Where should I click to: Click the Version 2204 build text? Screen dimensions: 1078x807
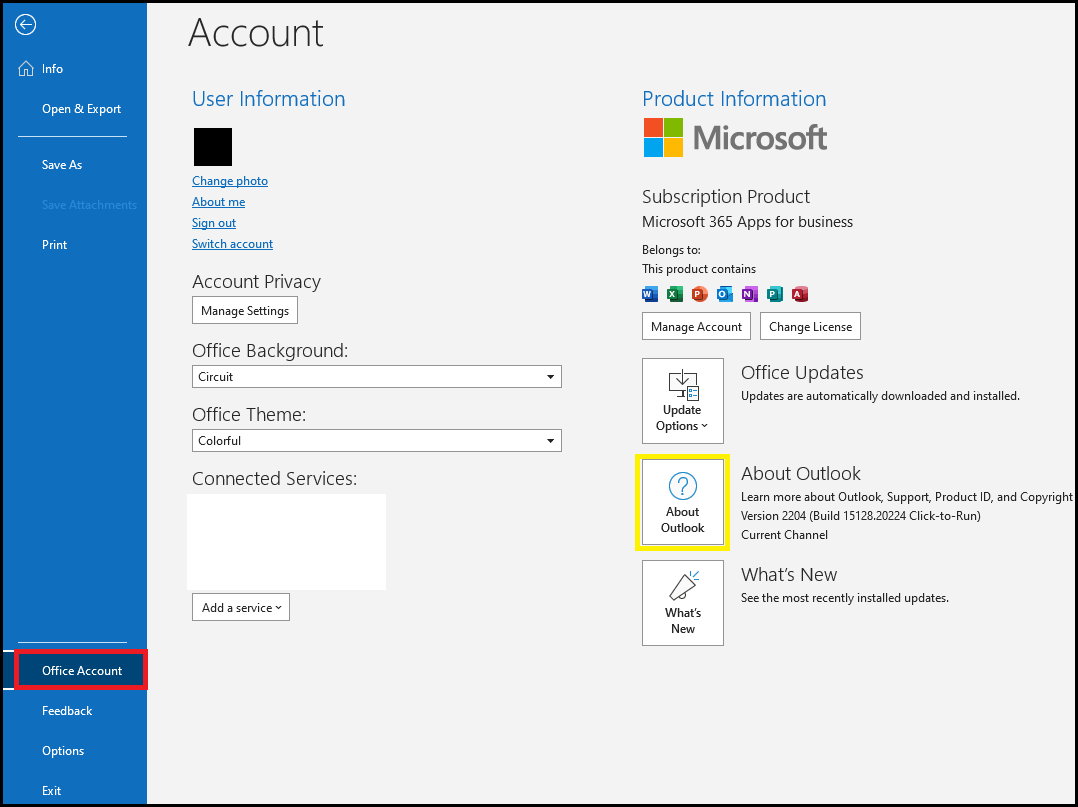tap(861, 516)
